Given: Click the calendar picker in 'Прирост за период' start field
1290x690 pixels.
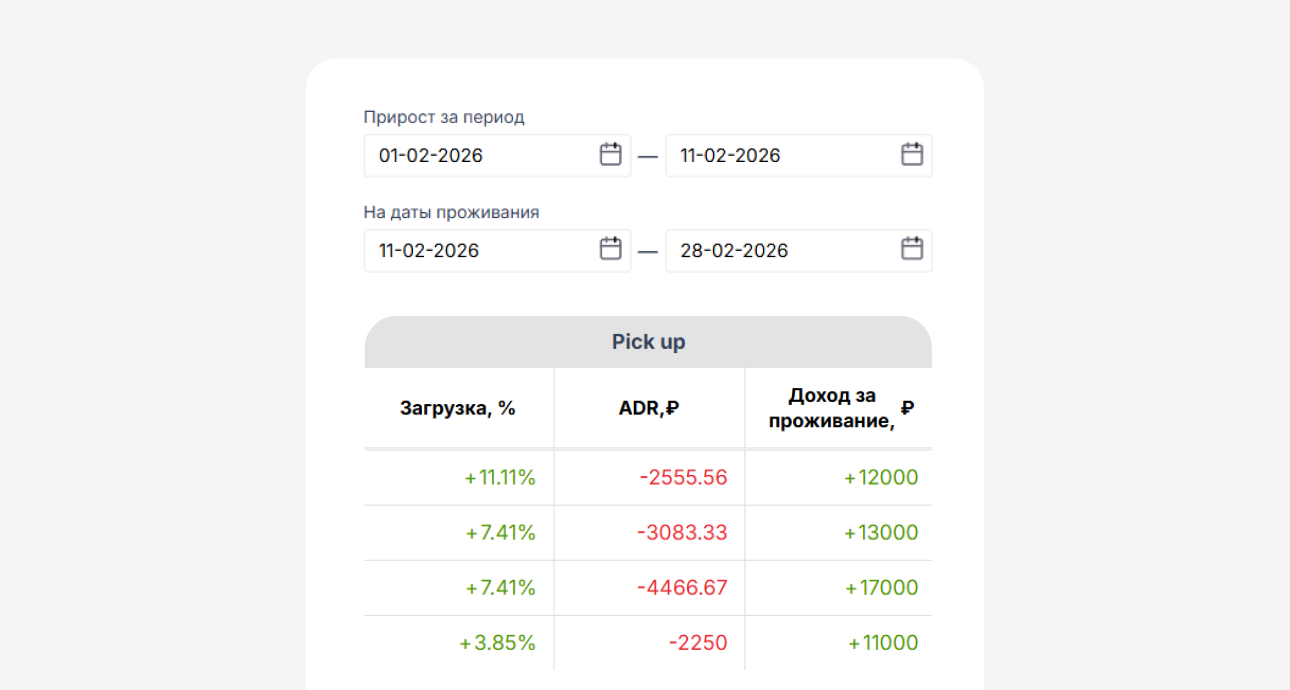Looking at the screenshot, I should coord(610,155).
